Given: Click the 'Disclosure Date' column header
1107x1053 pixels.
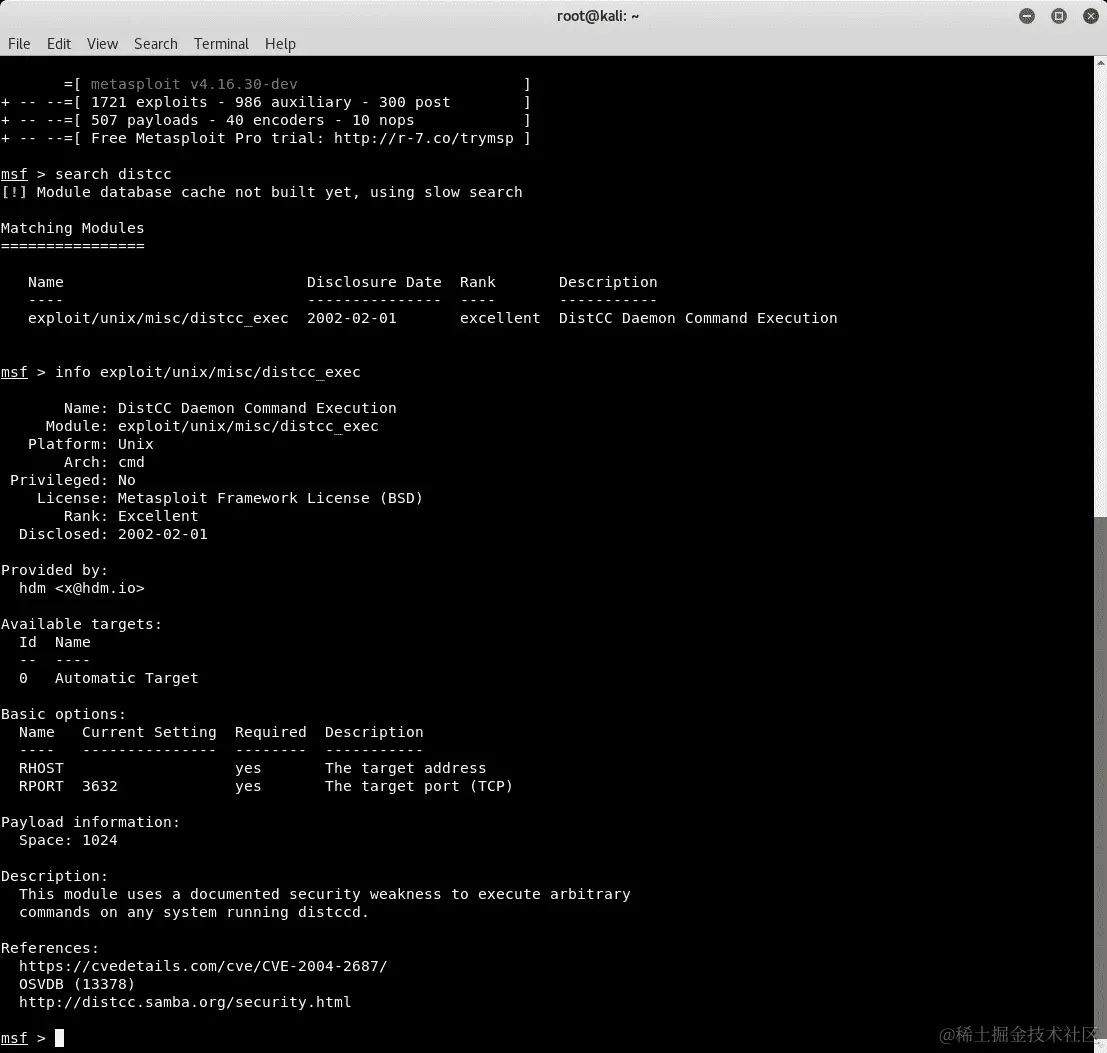Looking at the screenshot, I should [374, 282].
